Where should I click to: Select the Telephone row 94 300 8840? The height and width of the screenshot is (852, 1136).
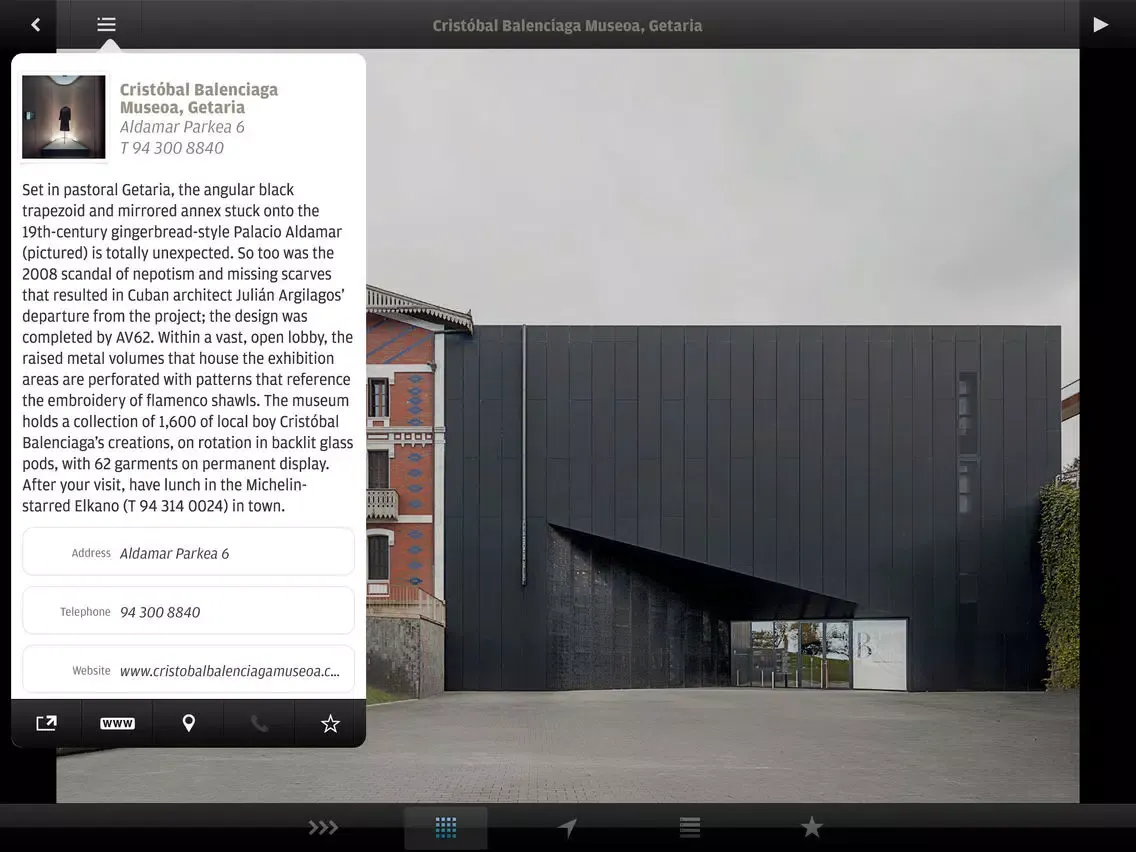click(188, 611)
